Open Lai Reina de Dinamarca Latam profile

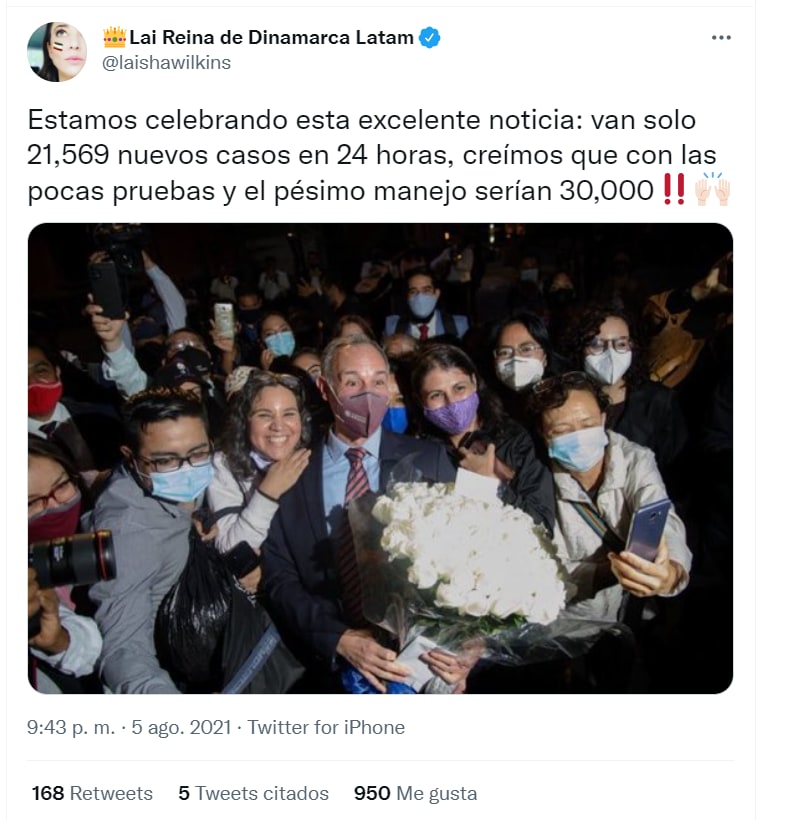click(271, 38)
